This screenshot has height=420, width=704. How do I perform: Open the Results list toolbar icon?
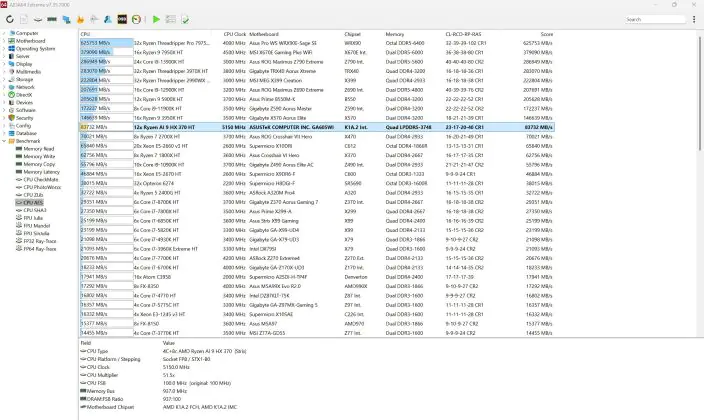[171, 19]
